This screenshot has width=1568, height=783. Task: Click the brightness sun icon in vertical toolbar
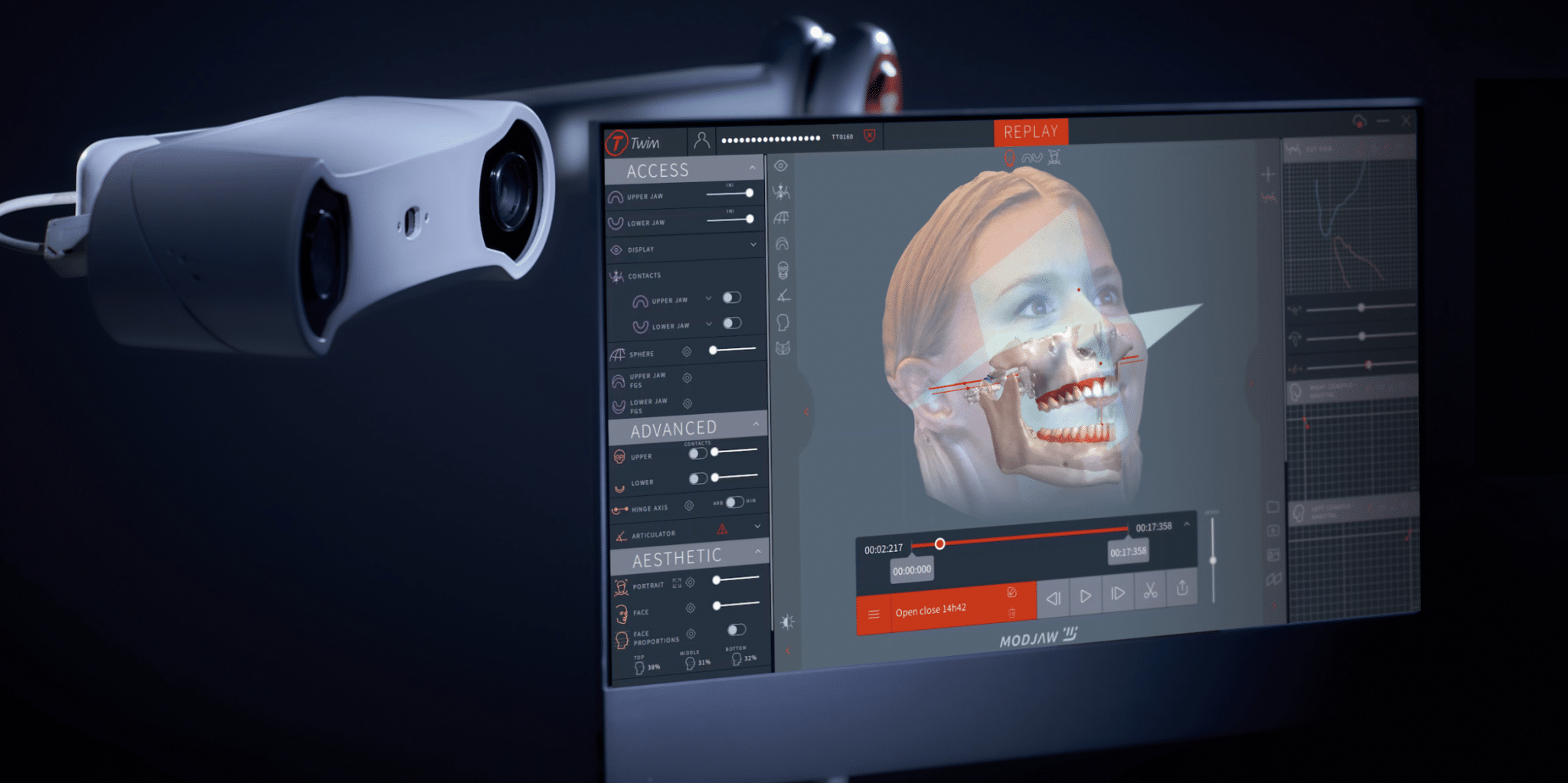point(787,622)
